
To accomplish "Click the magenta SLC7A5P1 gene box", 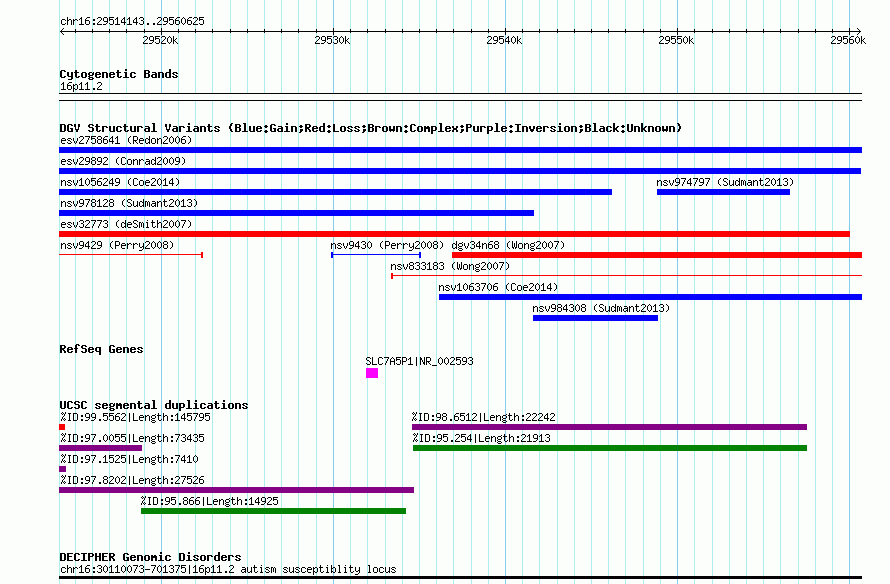I will [372, 373].
